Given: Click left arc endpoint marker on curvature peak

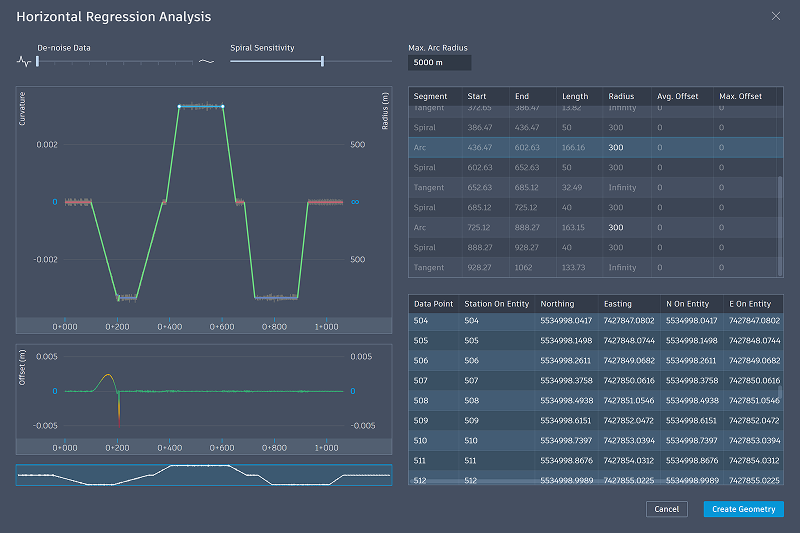Looking at the screenshot, I should pos(179,106).
